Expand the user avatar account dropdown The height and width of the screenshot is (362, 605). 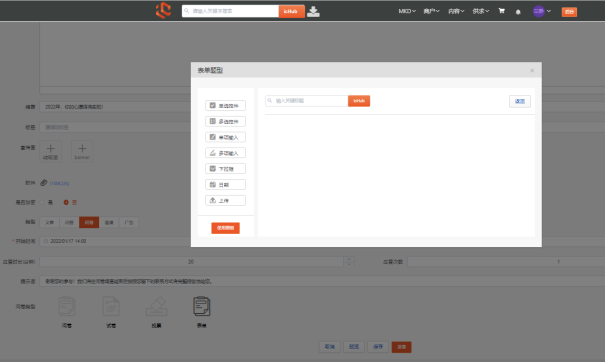(542, 11)
